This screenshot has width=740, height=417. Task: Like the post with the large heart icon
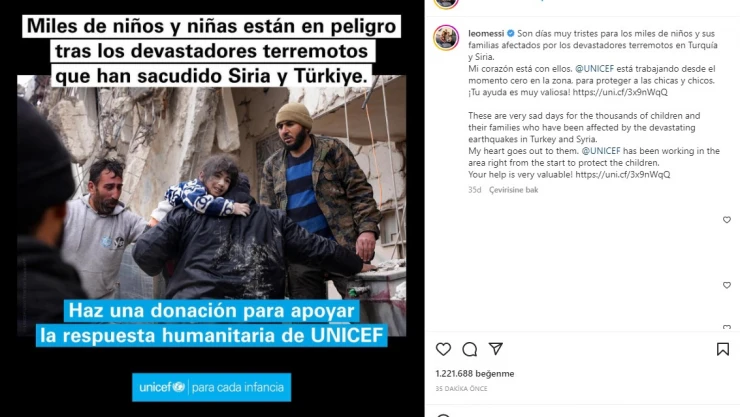tap(443, 349)
